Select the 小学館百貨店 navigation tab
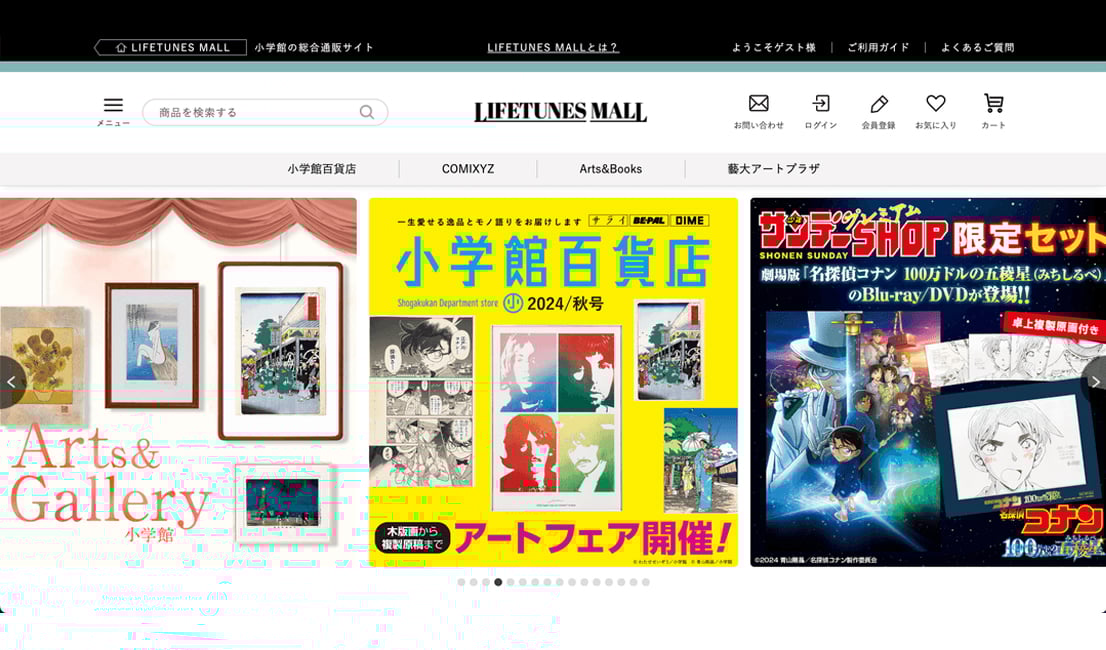This screenshot has width=1106, height=650. pyautogui.click(x=321, y=169)
